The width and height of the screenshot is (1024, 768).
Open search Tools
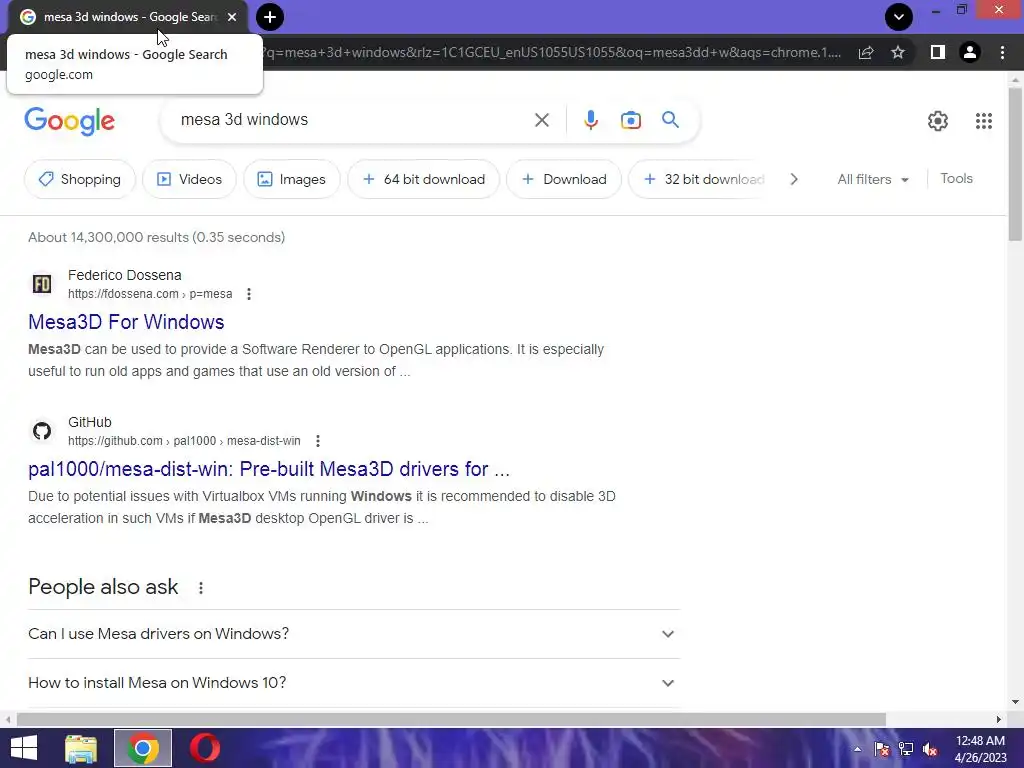(956, 178)
